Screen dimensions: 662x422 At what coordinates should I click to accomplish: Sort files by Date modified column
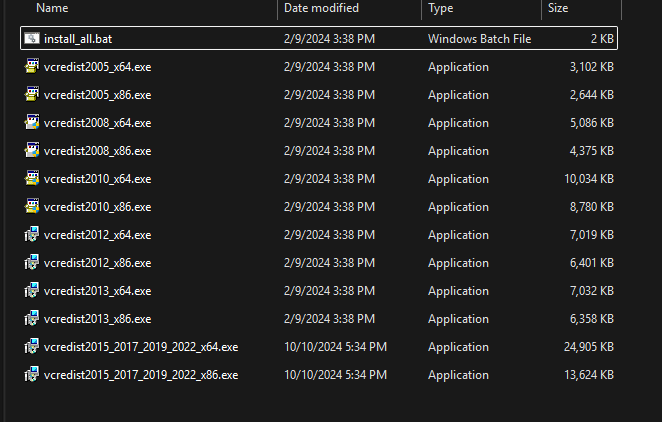(x=324, y=8)
